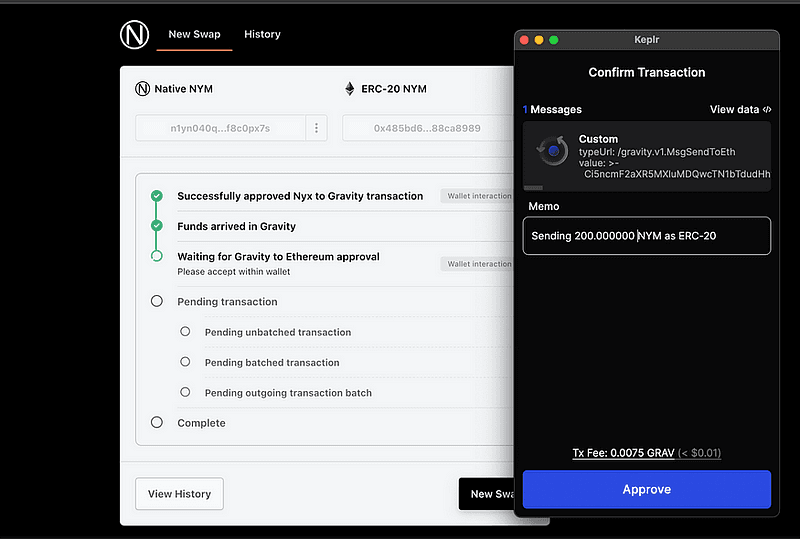Click the green check beside Successfully approved
This screenshot has height=539, width=800.
[x=156, y=196]
